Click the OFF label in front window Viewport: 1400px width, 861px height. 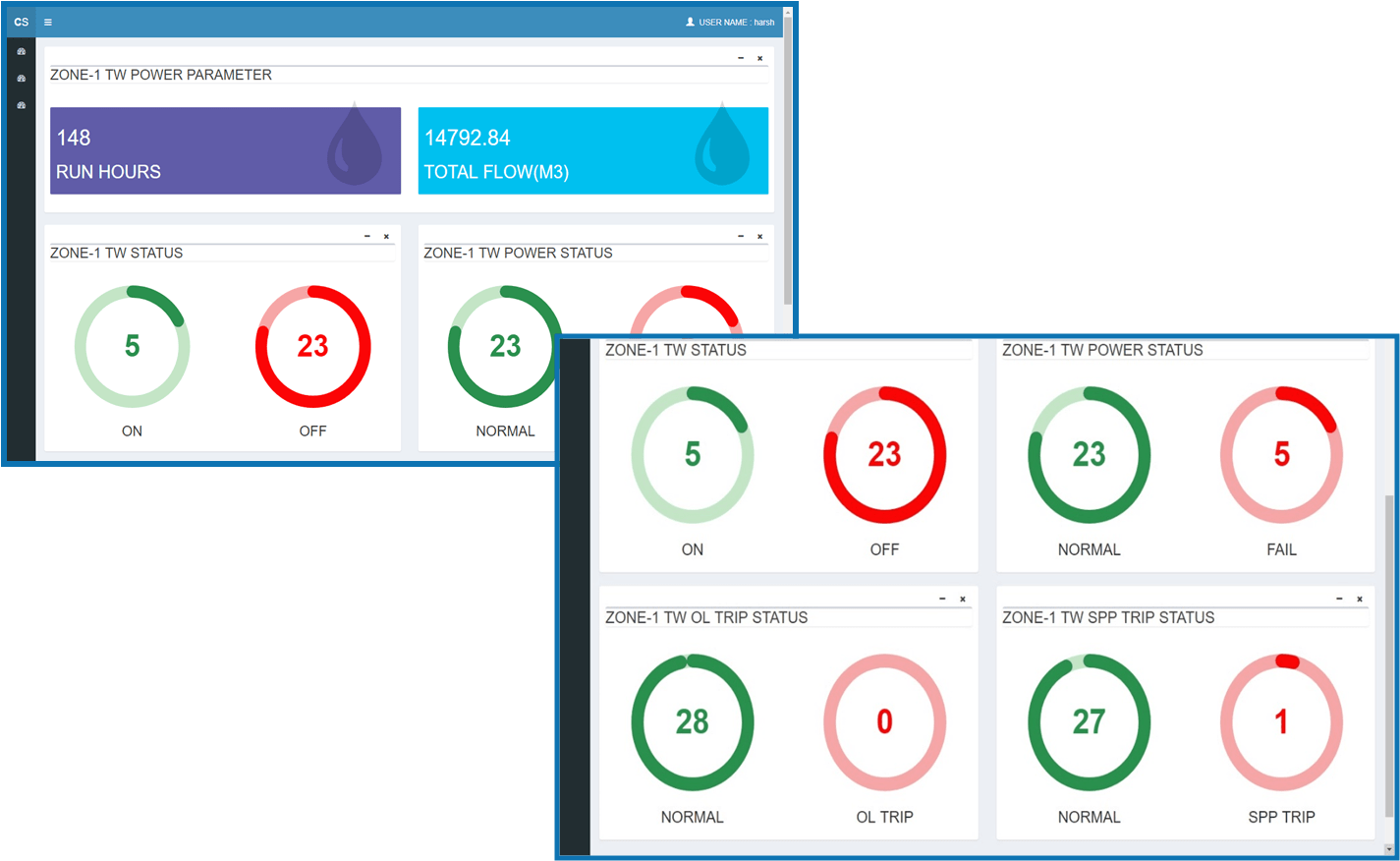click(884, 549)
